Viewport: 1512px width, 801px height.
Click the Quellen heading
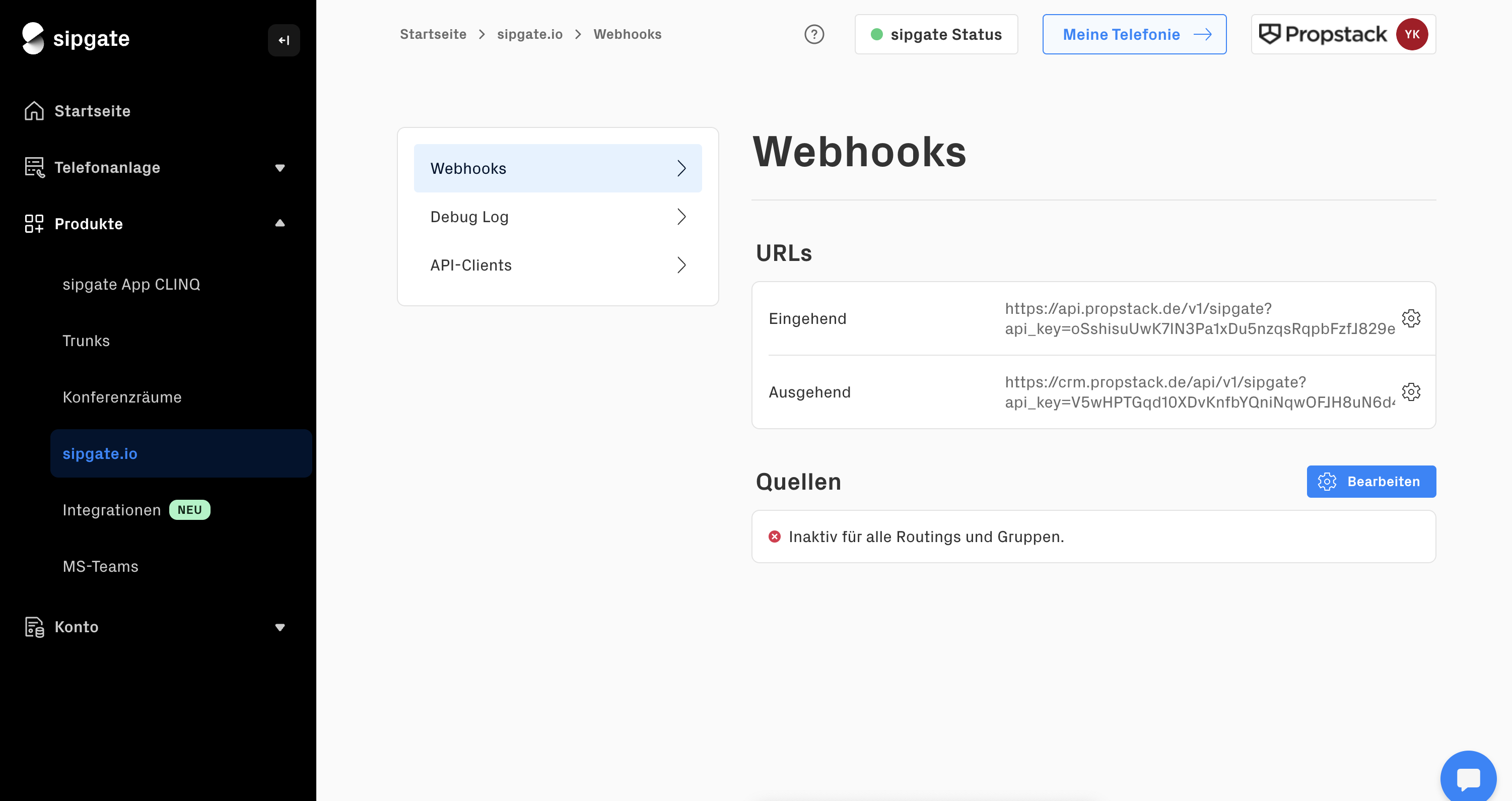coord(798,482)
